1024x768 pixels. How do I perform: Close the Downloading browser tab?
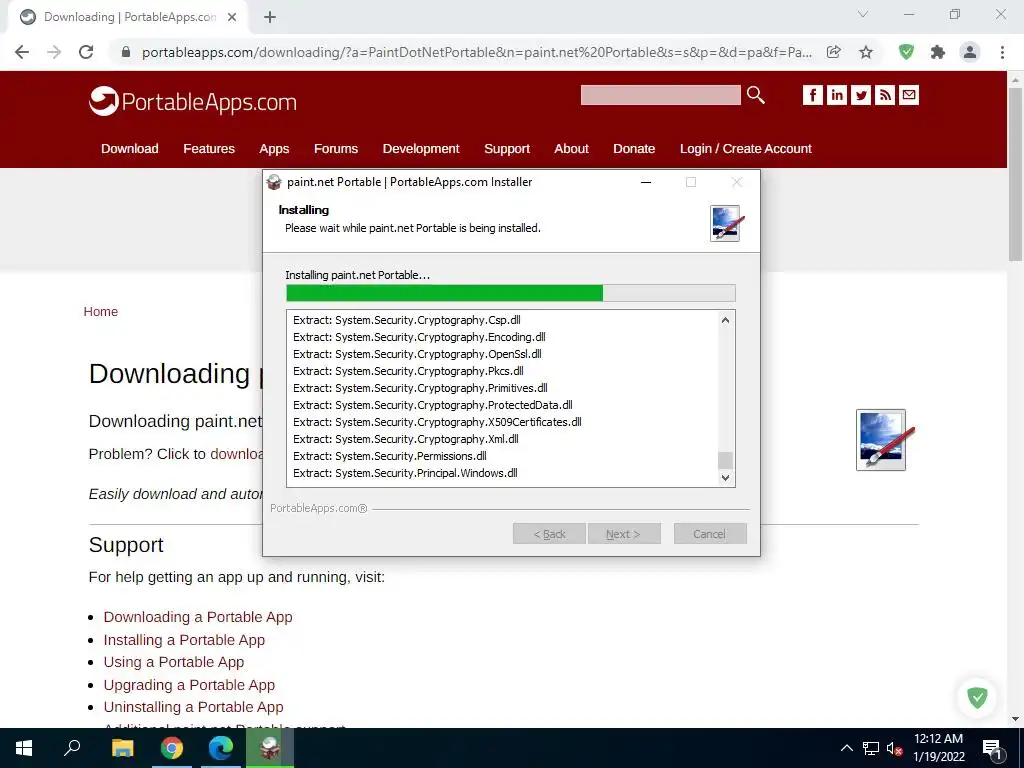coord(232,17)
